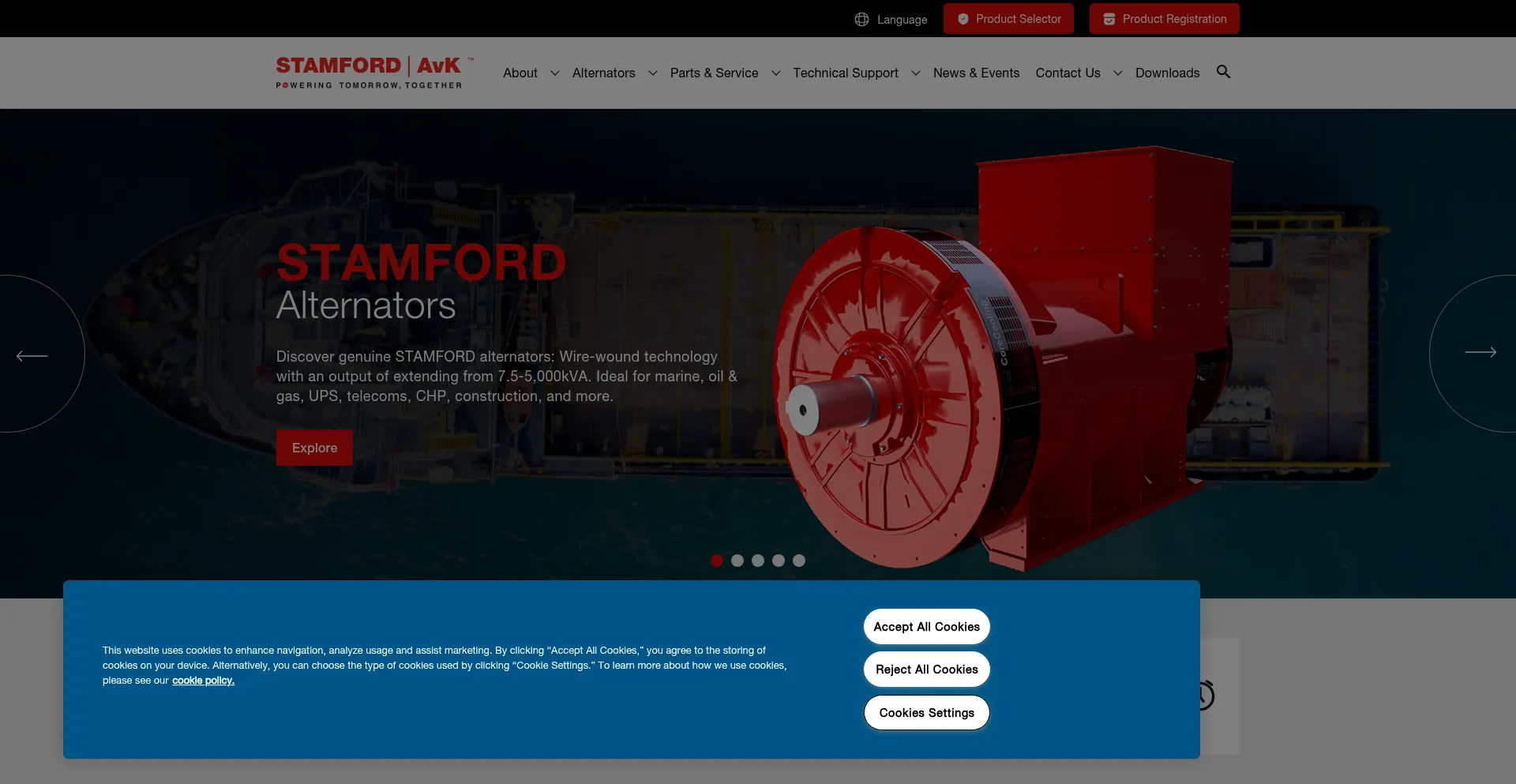Open Technical Support menu

pos(846,73)
